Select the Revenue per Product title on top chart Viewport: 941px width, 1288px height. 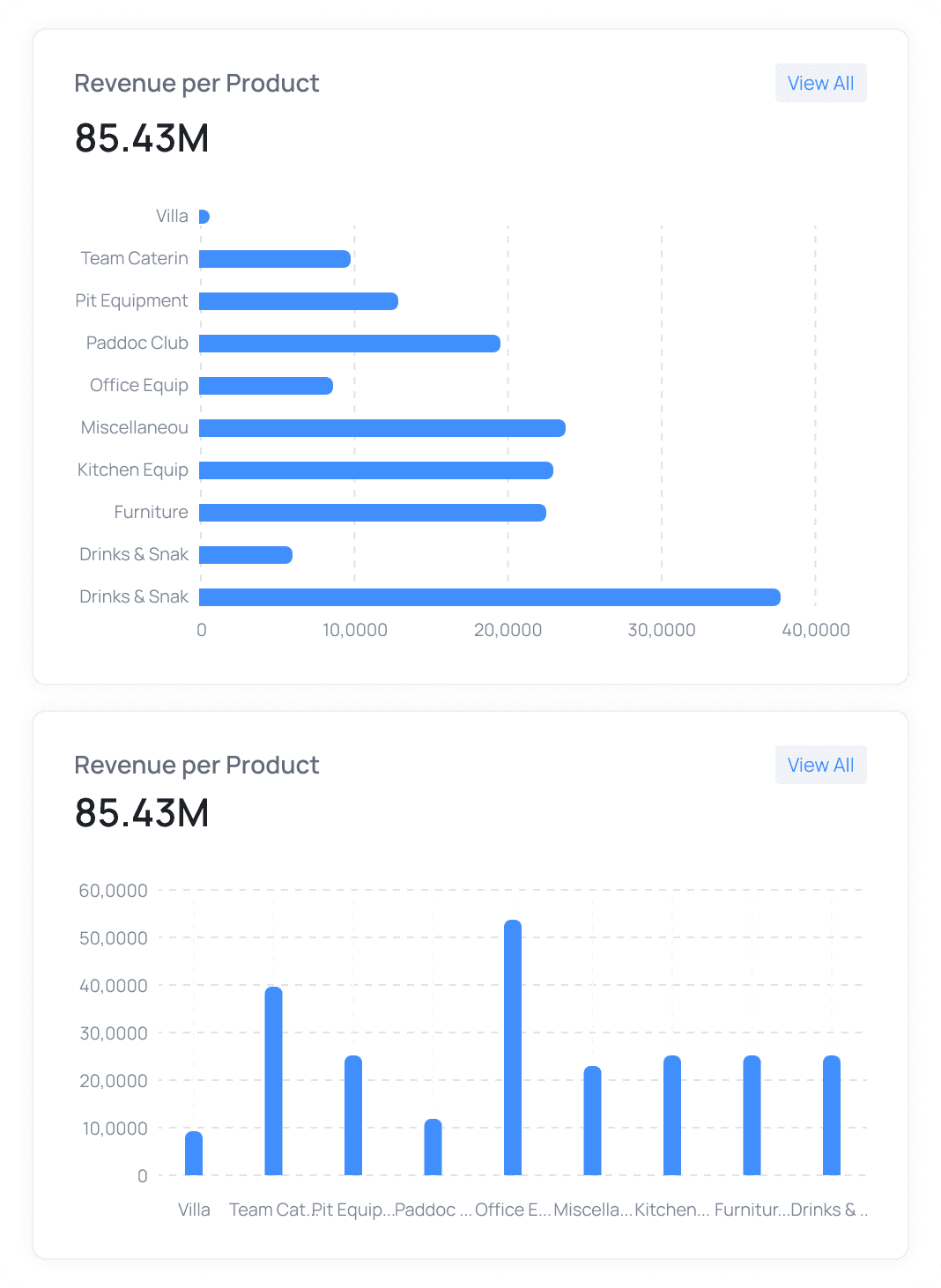coord(196,82)
